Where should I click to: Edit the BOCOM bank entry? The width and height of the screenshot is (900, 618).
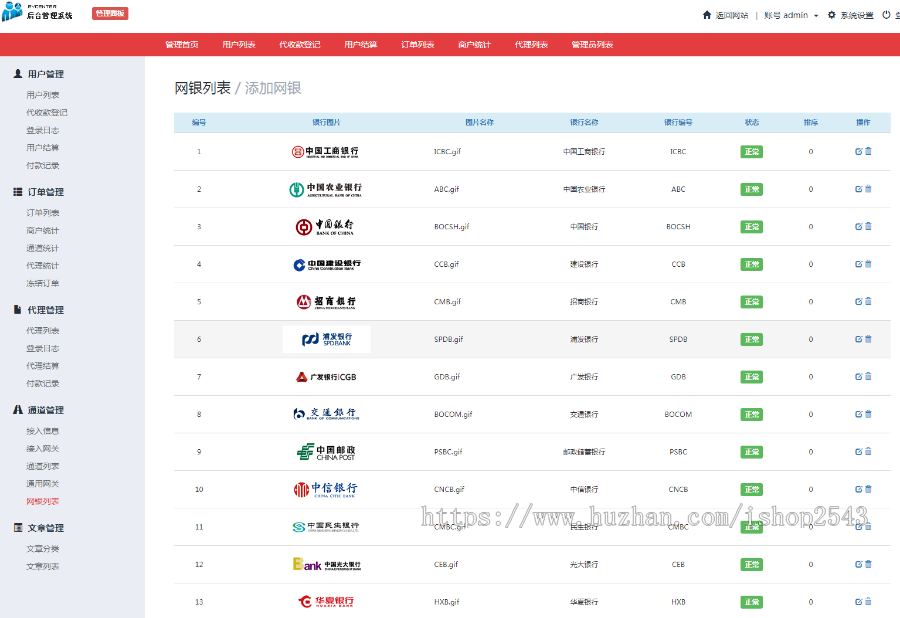(858, 414)
